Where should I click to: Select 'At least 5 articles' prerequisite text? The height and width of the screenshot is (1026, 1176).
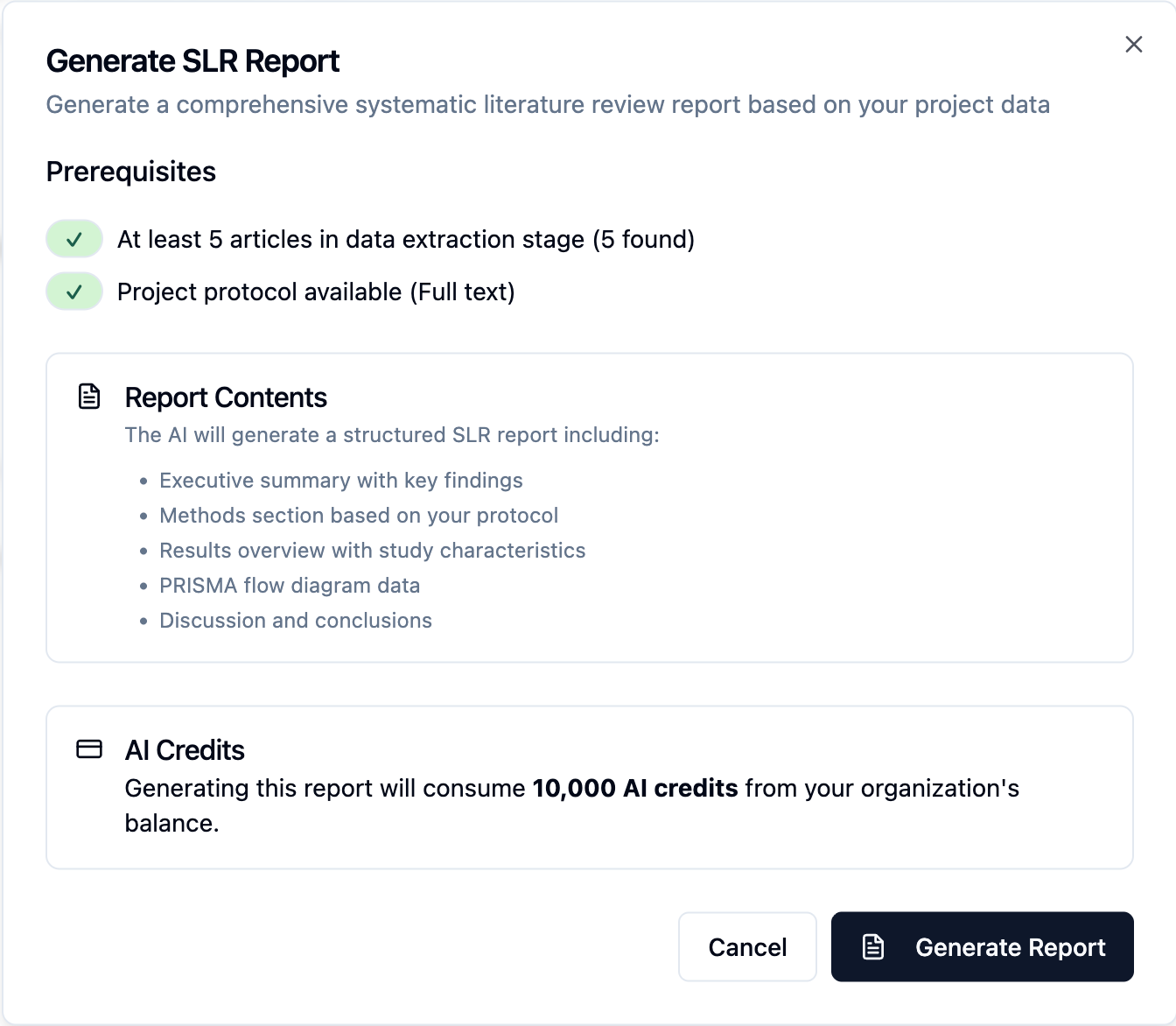click(x=406, y=240)
